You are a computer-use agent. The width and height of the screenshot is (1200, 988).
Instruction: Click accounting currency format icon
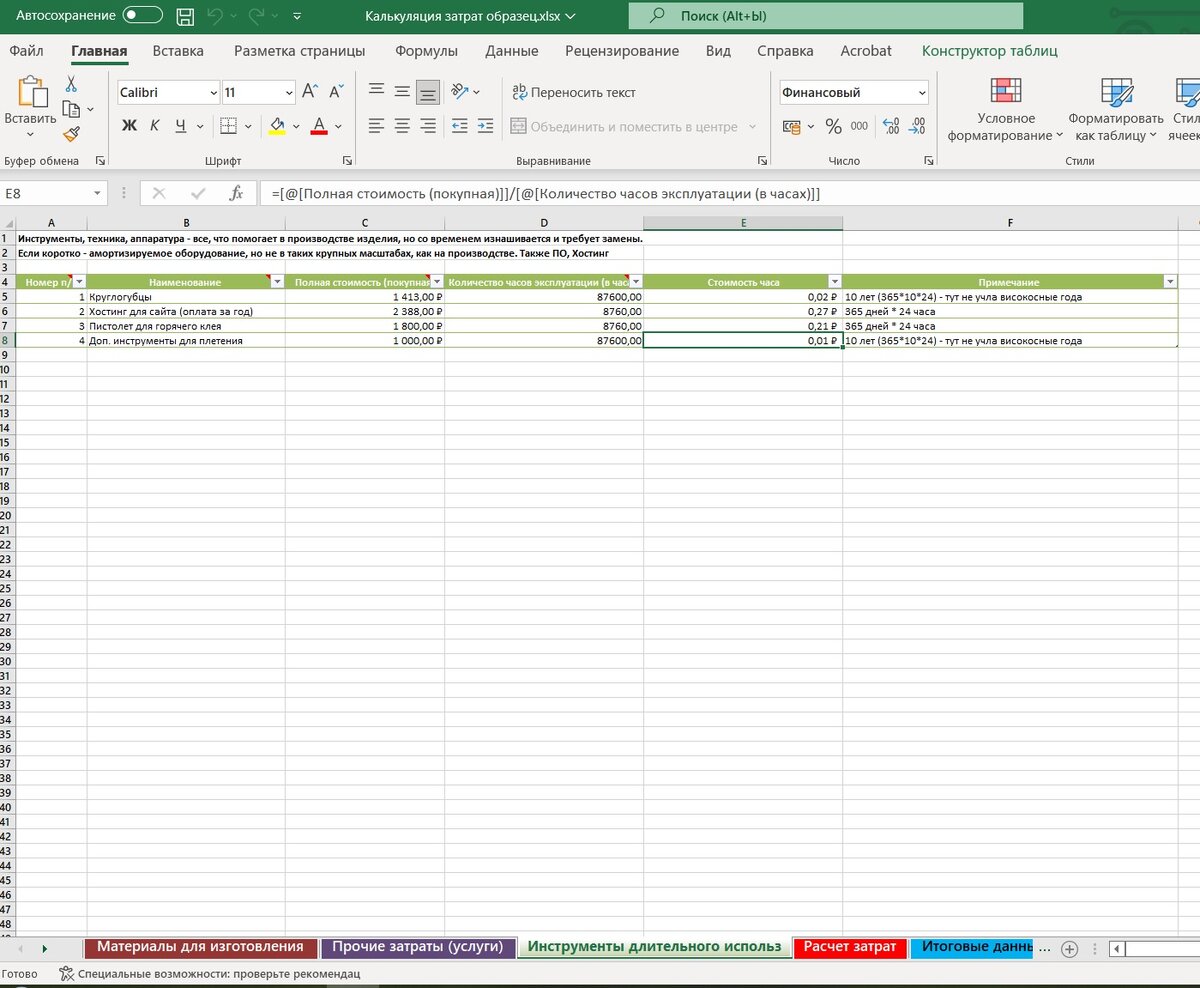(x=791, y=127)
